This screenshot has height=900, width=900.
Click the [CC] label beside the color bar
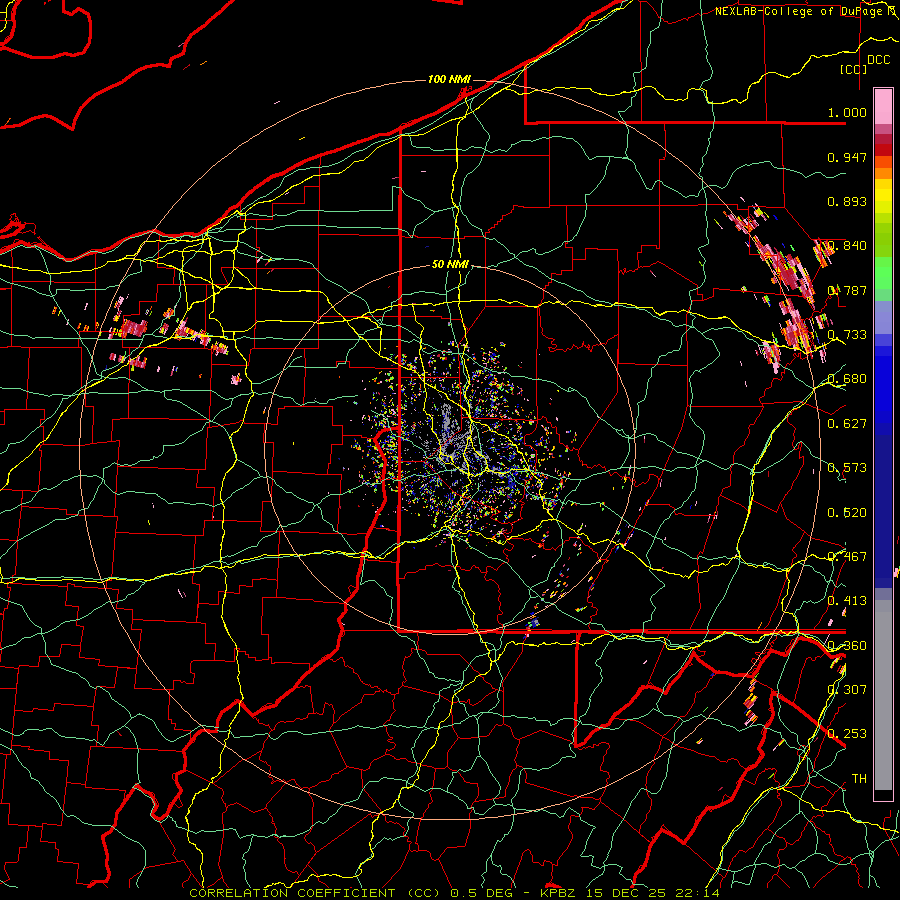click(x=853, y=69)
